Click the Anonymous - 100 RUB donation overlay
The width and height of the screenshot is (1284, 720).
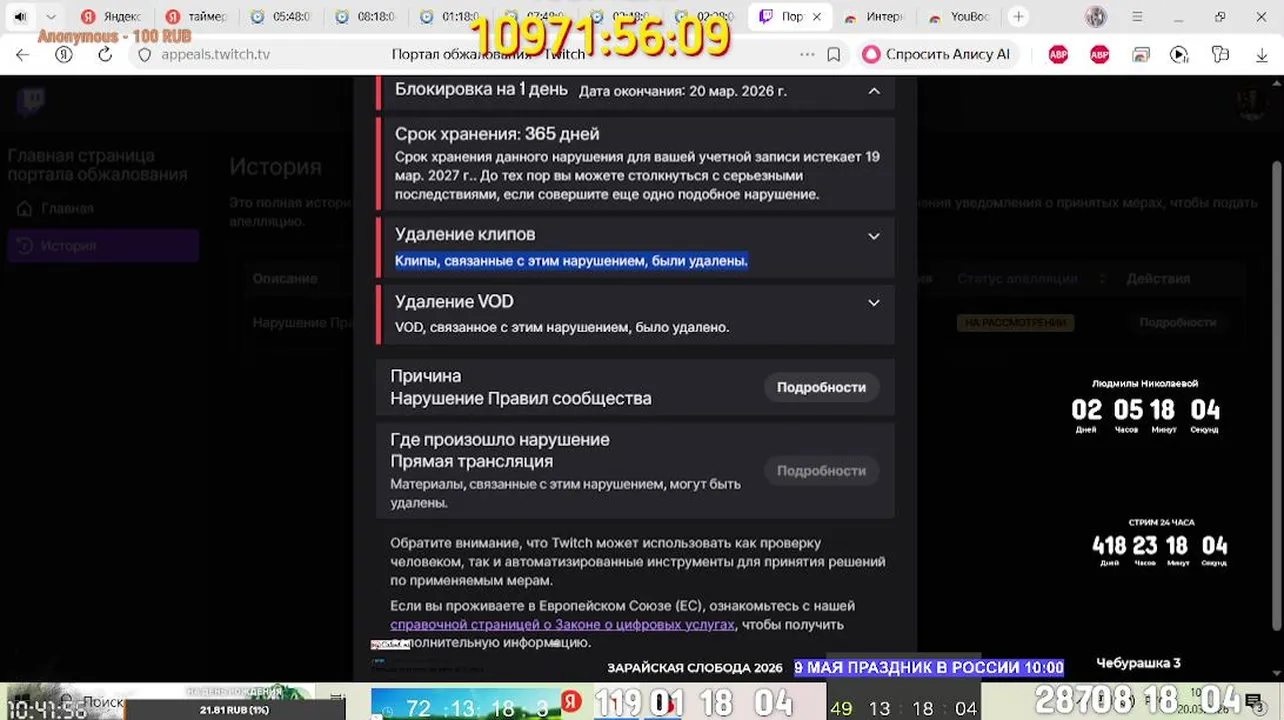[114, 36]
